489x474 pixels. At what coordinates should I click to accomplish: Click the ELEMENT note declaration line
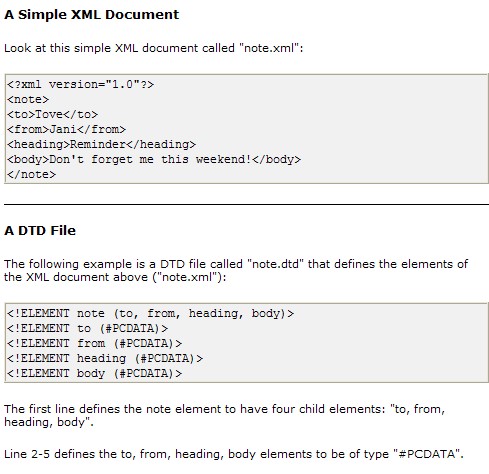150,313
